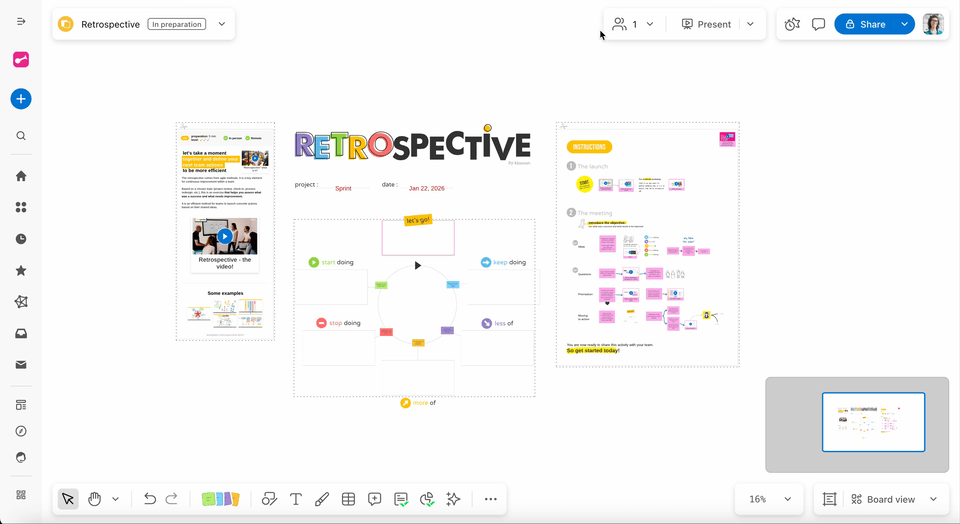
Task: Open the QR grid icon in sidebar
Action: point(21,495)
